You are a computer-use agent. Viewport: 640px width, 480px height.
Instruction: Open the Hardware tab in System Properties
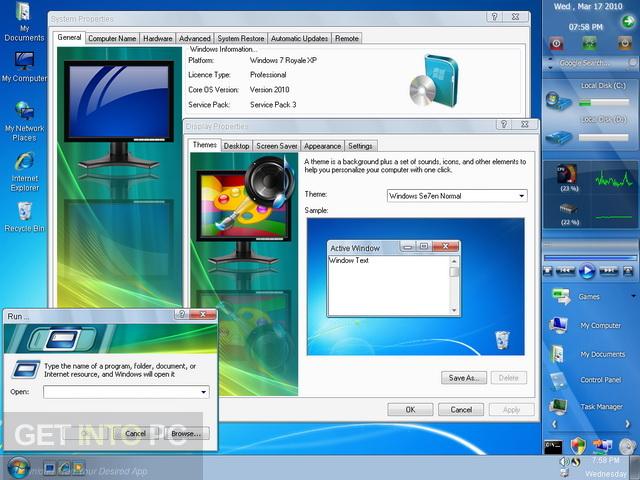(x=157, y=38)
